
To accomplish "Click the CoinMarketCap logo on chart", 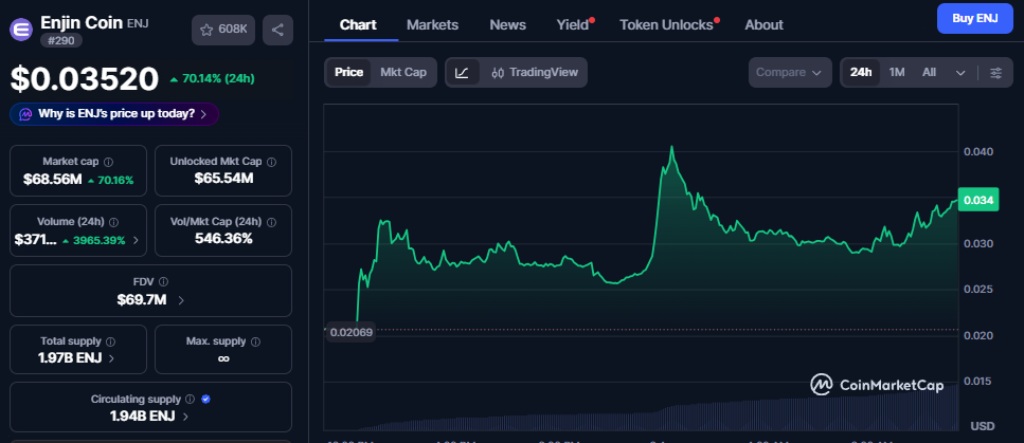I will (877, 385).
